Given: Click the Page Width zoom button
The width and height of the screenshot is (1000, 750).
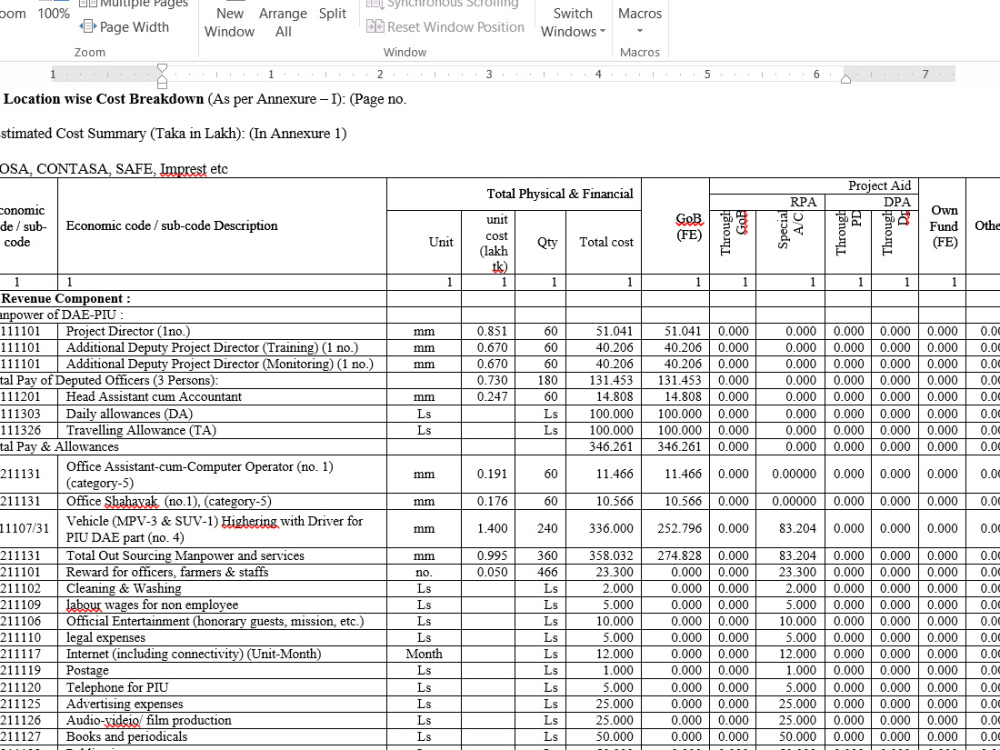Looking at the screenshot, I should click(x=125, y=27).
